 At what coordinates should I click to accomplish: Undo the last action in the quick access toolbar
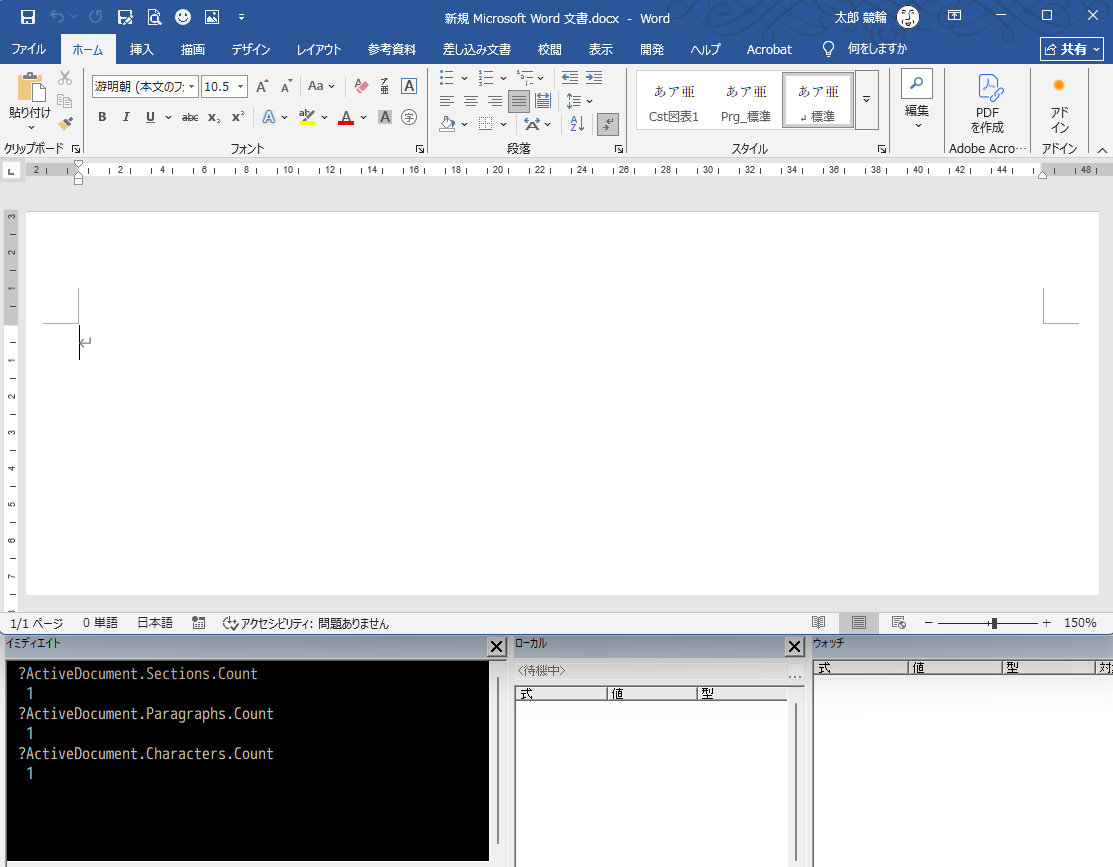[x=57, y=17]
